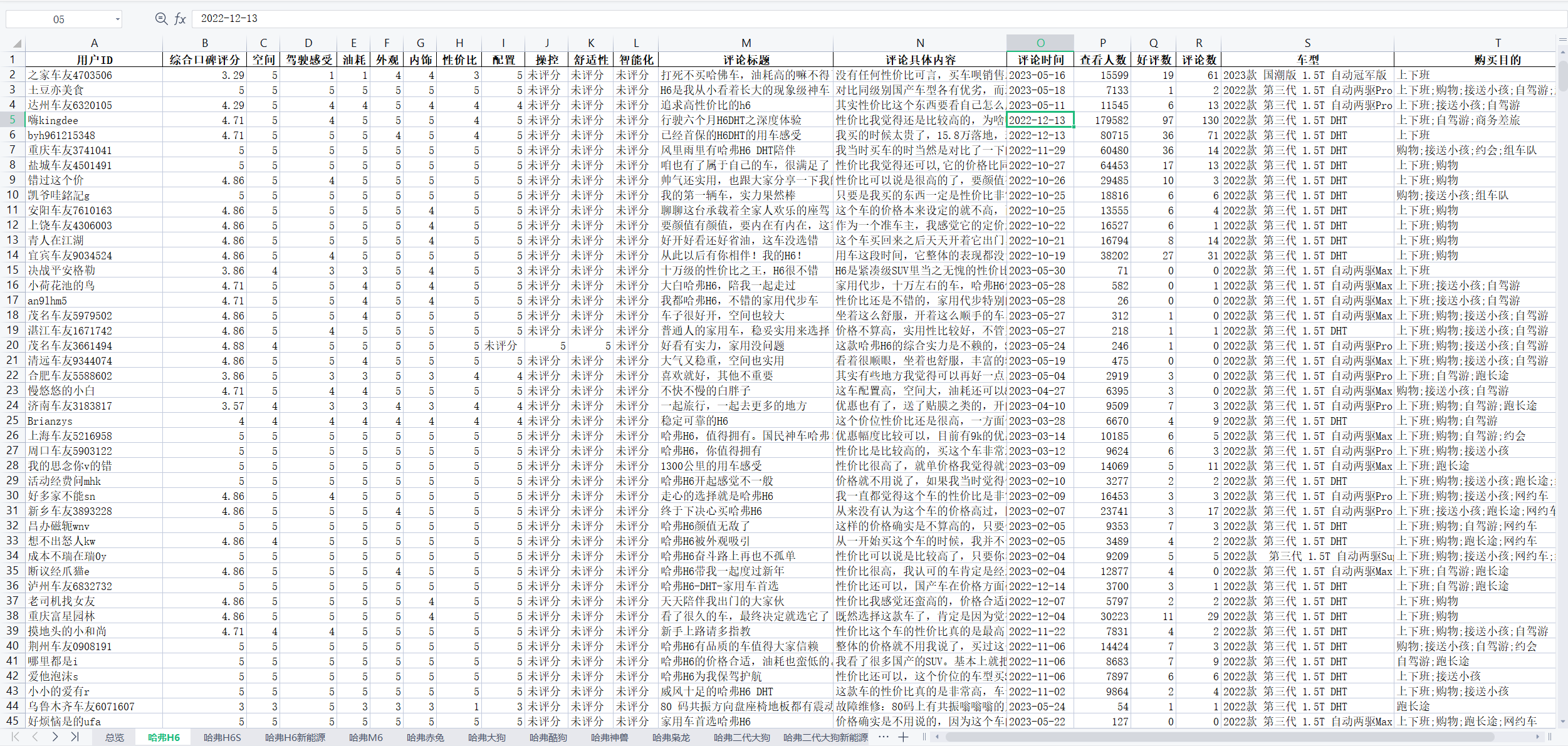Select 未评分 cell under 配置 in row 20

coord(503,346)
